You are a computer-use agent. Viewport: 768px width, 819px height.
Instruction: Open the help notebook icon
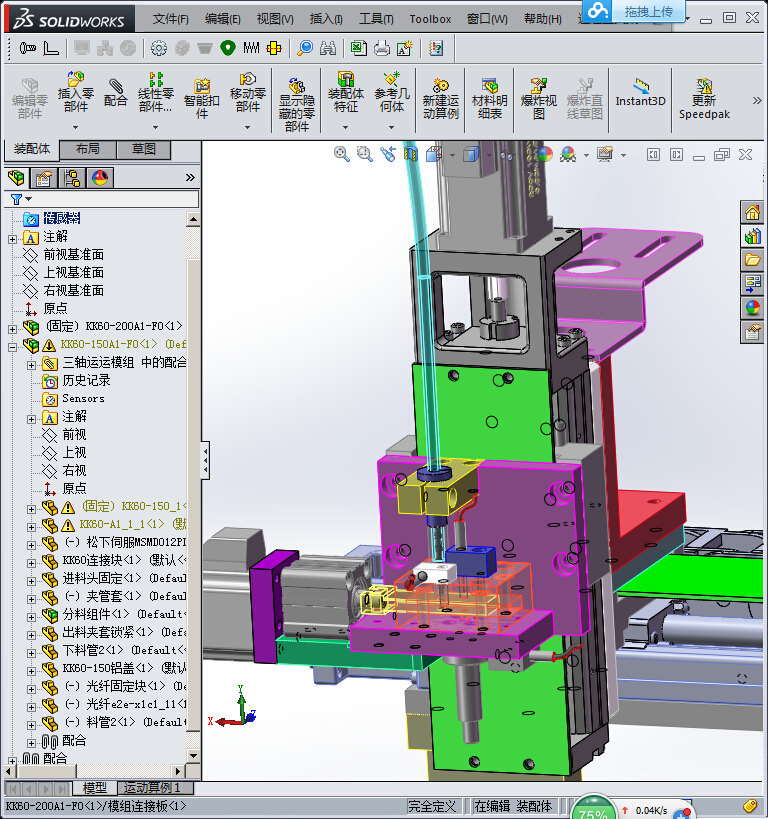(436, 49)
